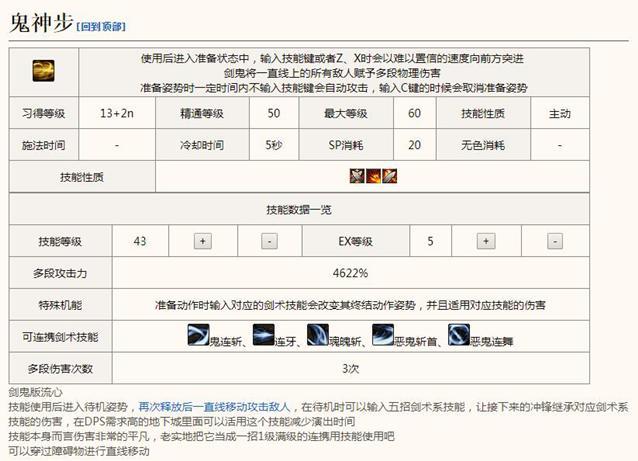Click the skill level value 43

(140, 241)
